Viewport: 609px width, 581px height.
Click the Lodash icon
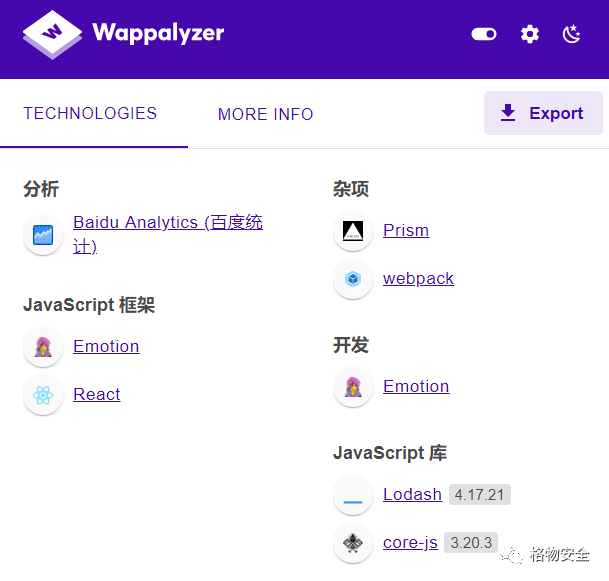353,495
